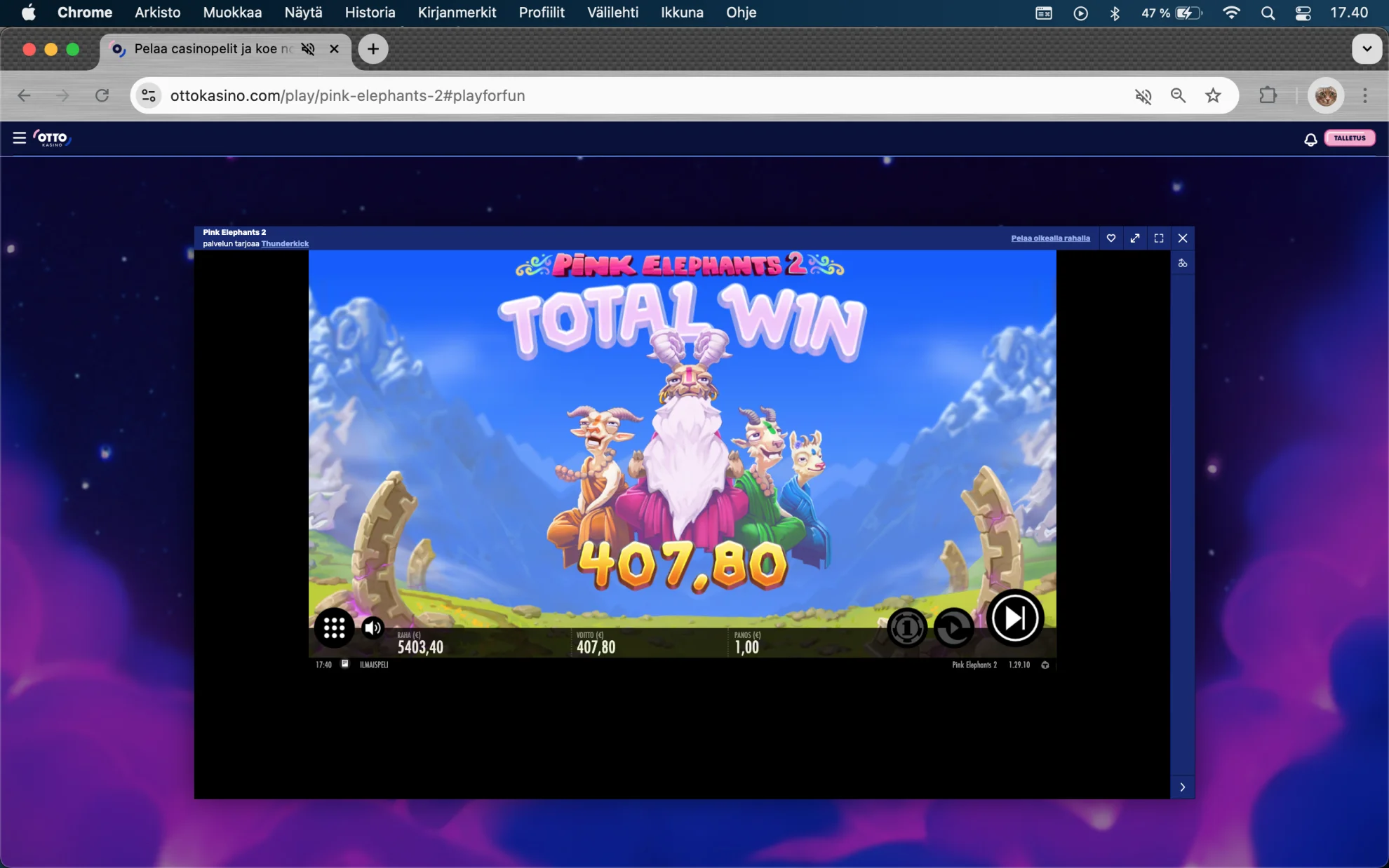Open the Välilehti menu

pyautogui.click(x=613, y=13)
